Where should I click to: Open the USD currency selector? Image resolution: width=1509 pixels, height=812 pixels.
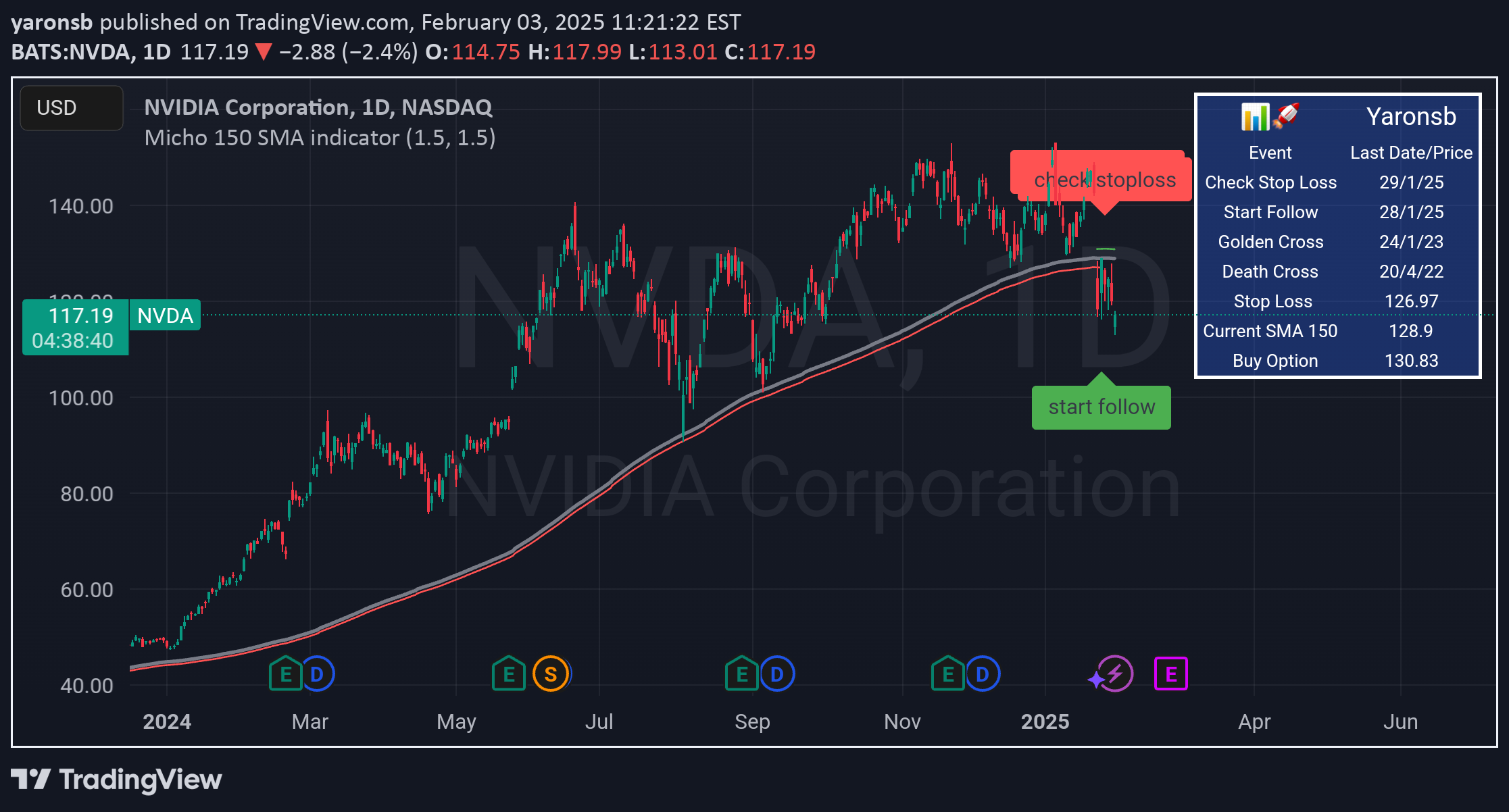(x=72, y=108)
